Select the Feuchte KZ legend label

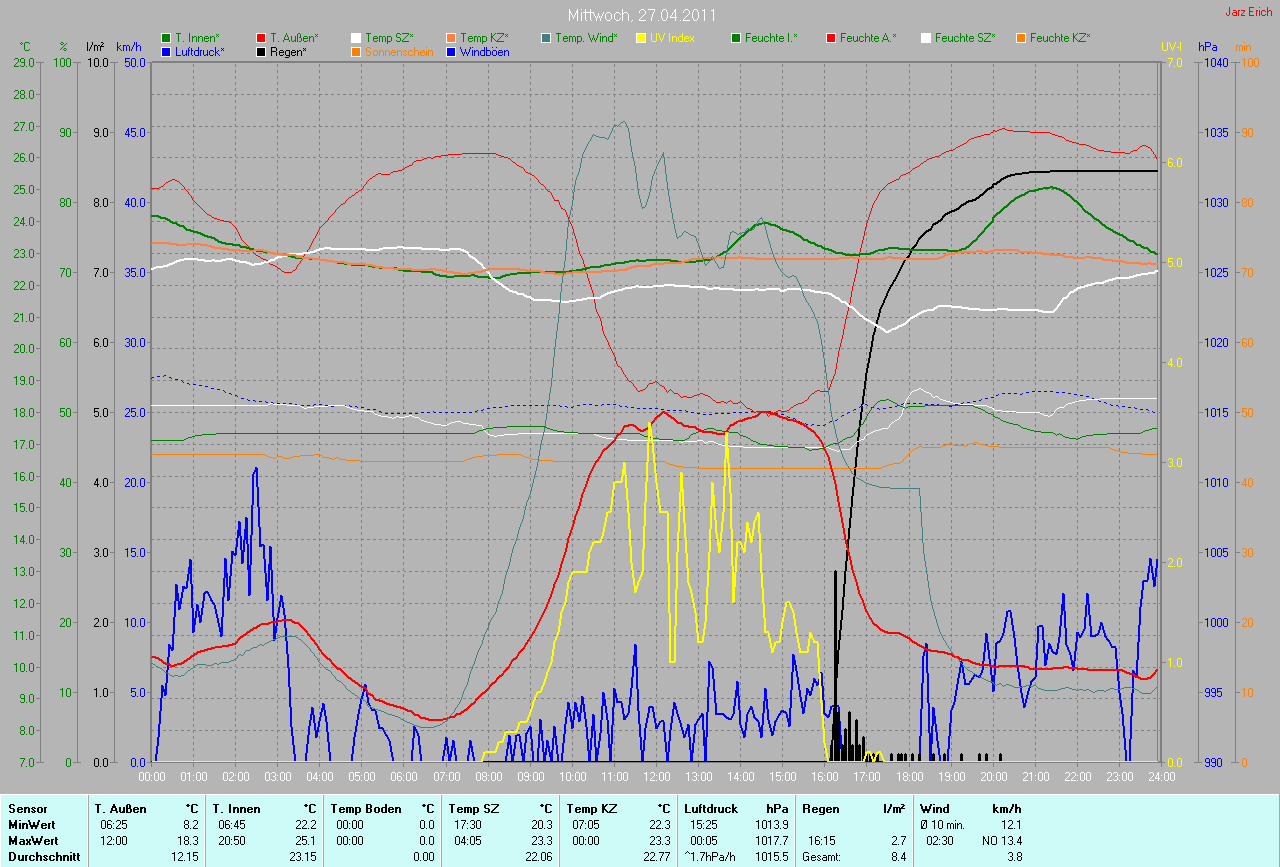(x=1060, y=38)
